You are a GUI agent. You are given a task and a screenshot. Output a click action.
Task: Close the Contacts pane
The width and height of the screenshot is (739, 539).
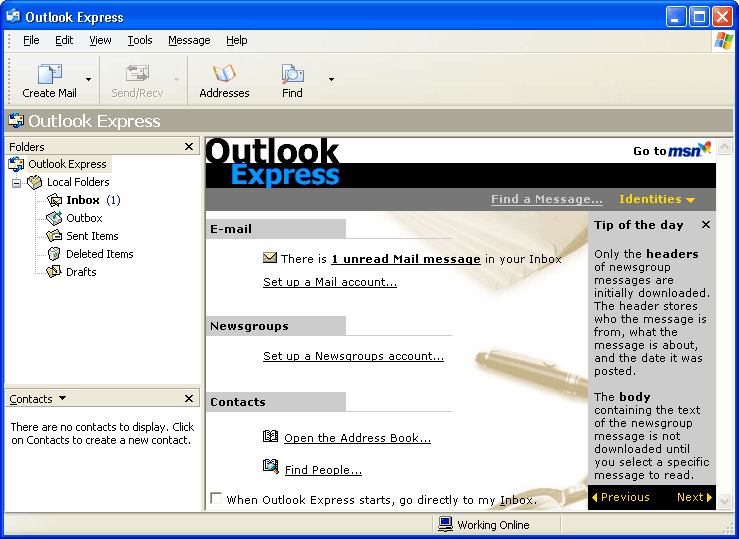pos(189,399)
